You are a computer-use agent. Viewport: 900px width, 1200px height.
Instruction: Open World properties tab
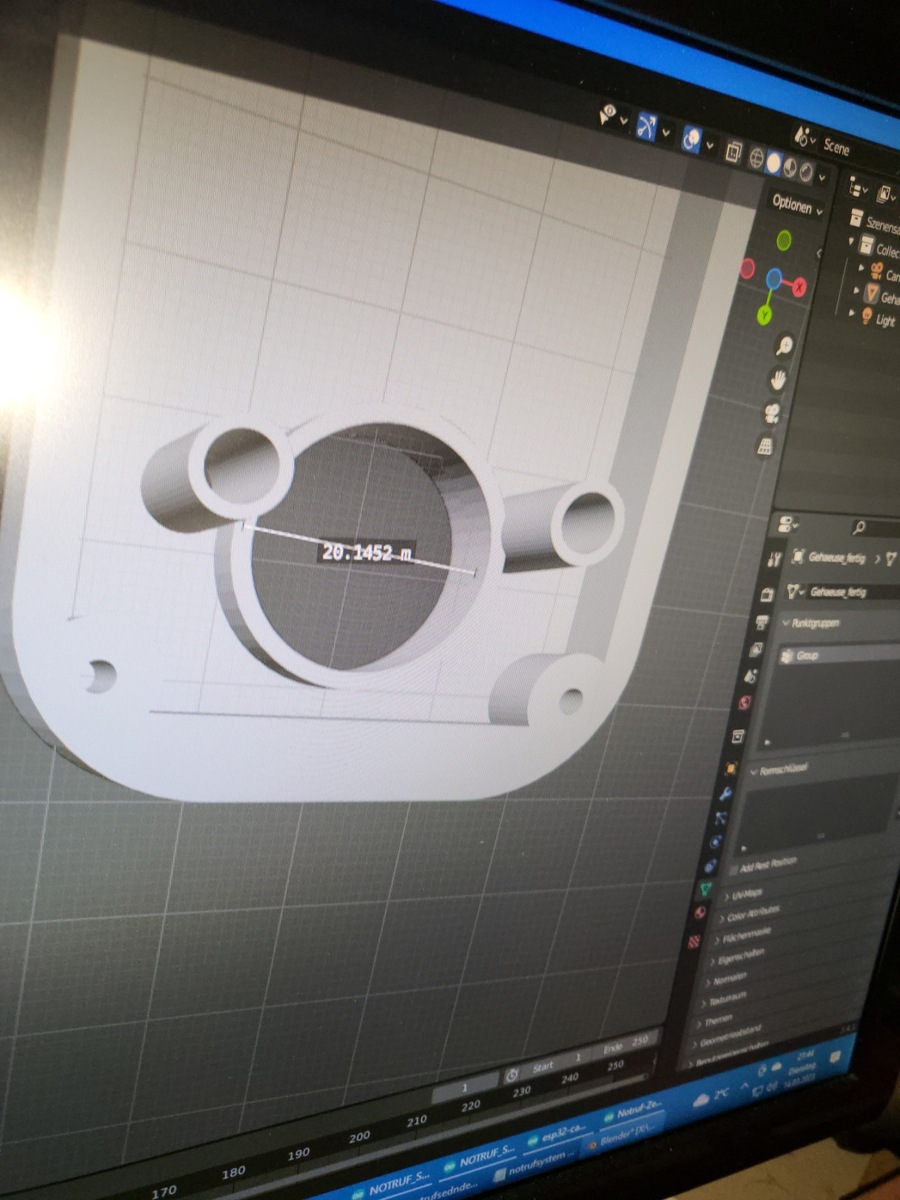[745, 702]
